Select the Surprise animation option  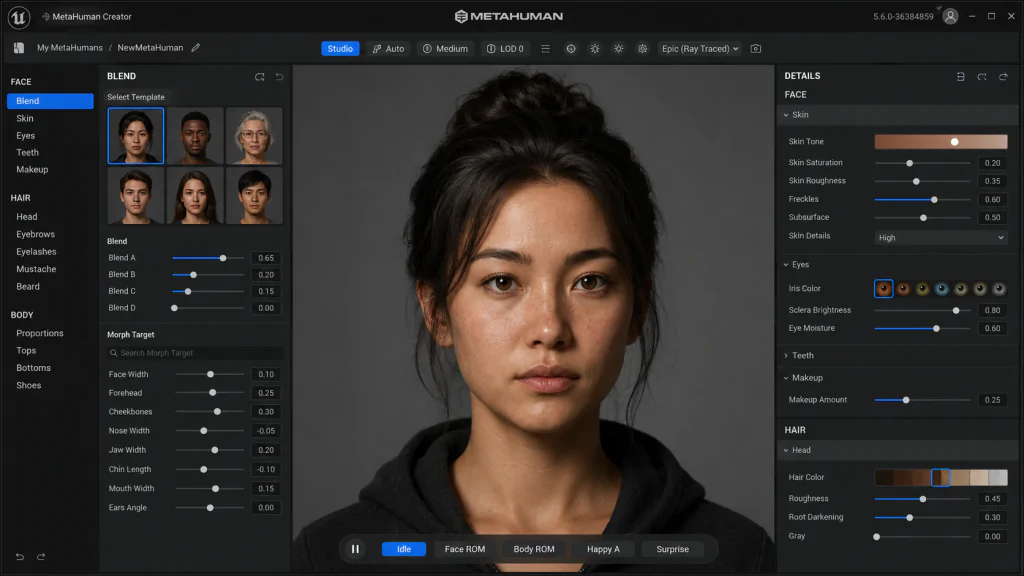tap(673, 549)
